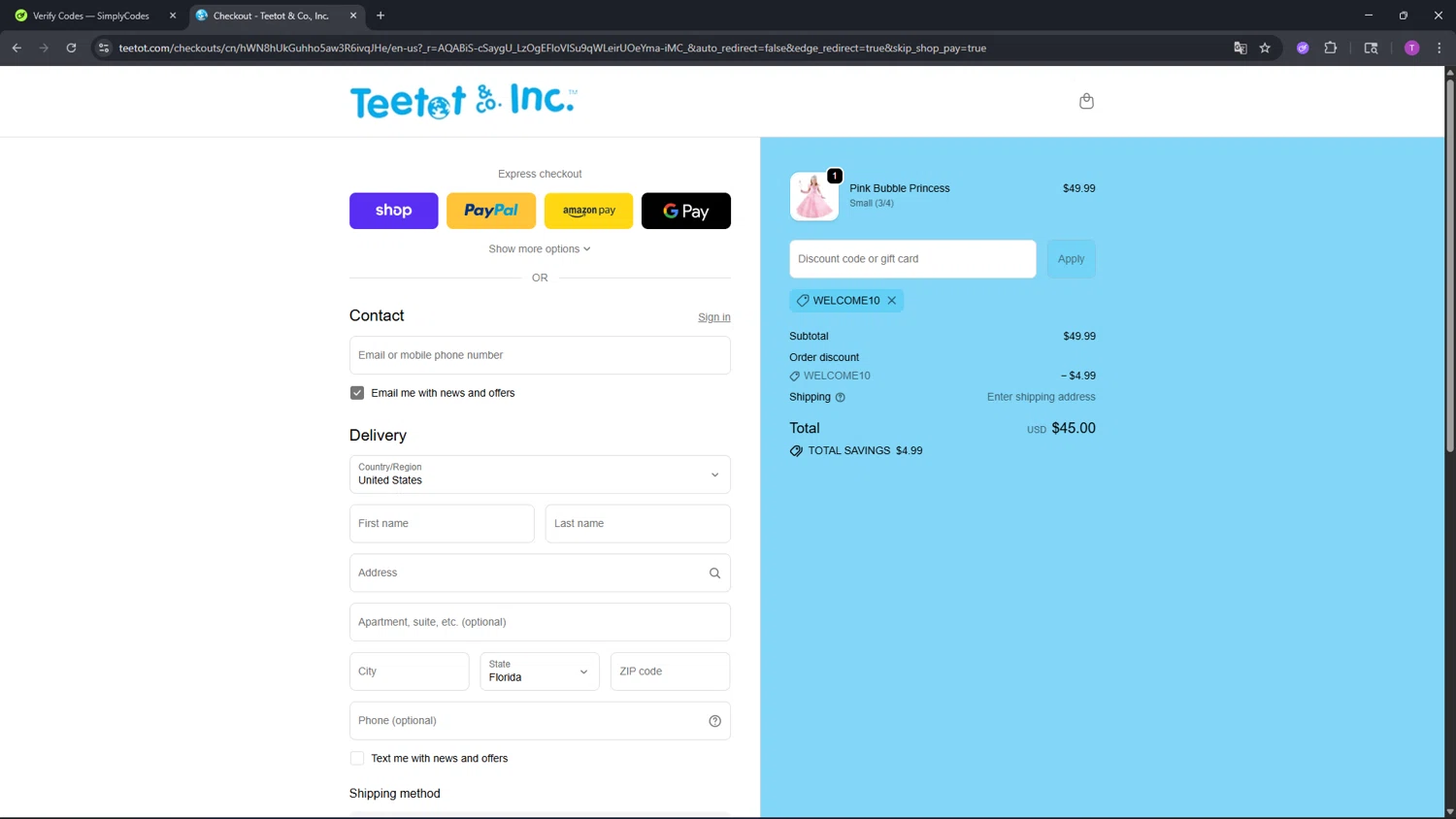Focus the Discount code or gift card field
Image resolution: width=1456 pixels, height=819 pixels.
pos(912,259)
